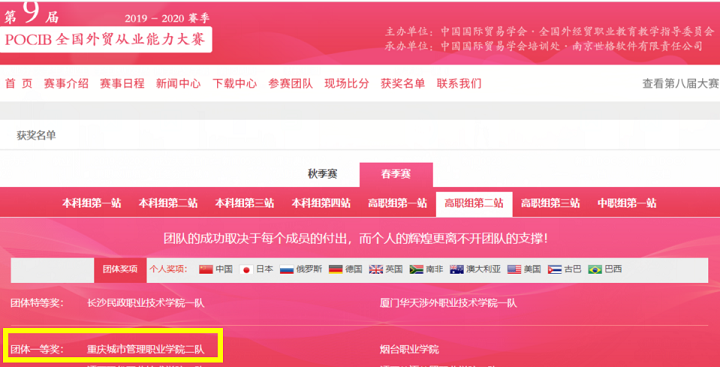Switch to 本科组第三站 tab

tap(245, 203)
